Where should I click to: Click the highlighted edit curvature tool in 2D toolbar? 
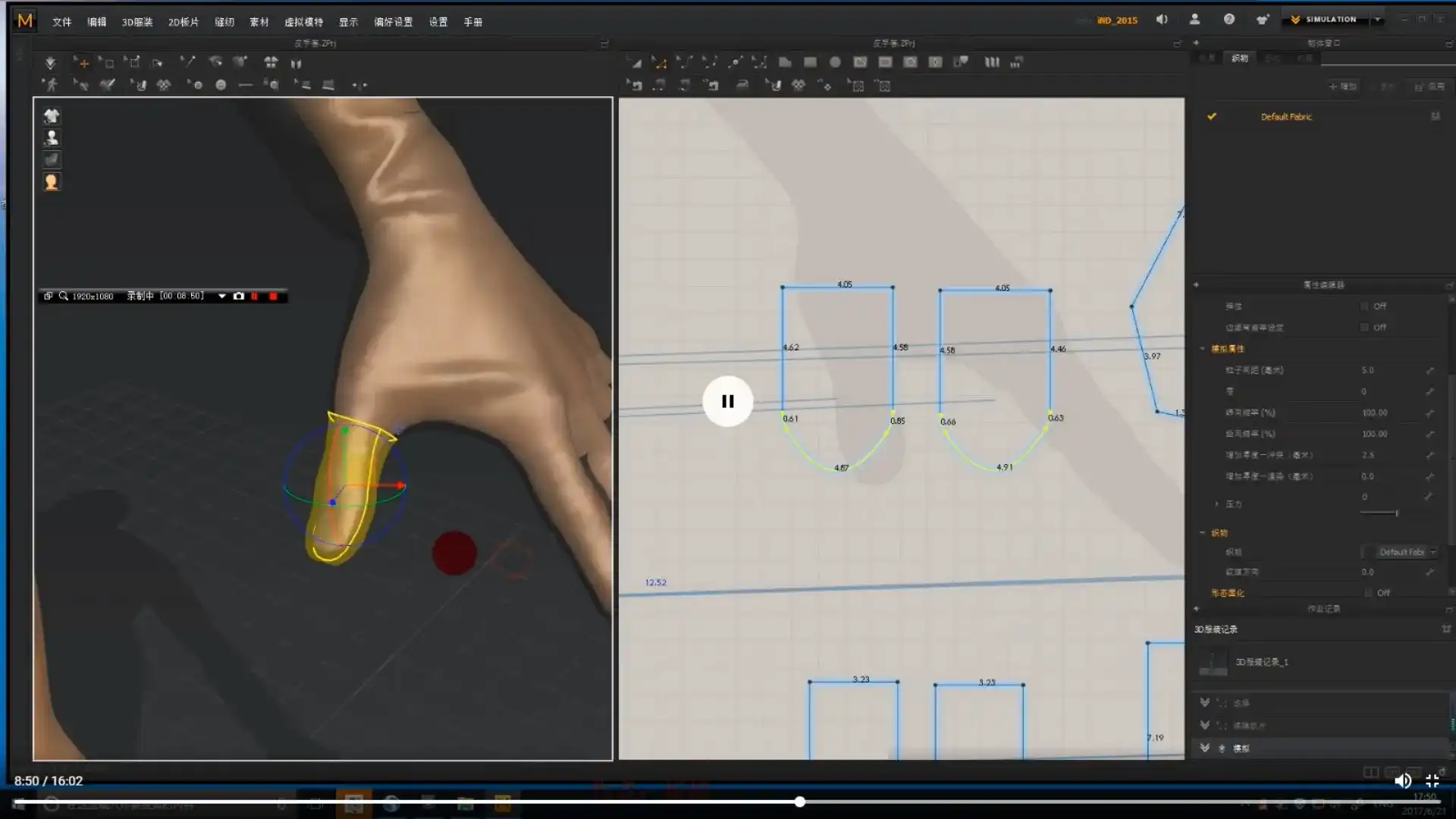tap(659, 63)
